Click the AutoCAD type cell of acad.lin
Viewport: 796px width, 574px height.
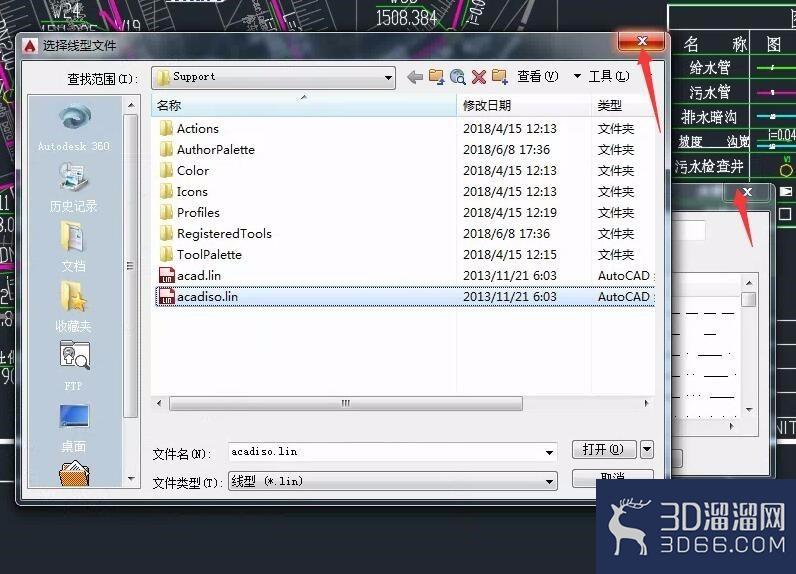pyautogui.click(x=626, y=276)
